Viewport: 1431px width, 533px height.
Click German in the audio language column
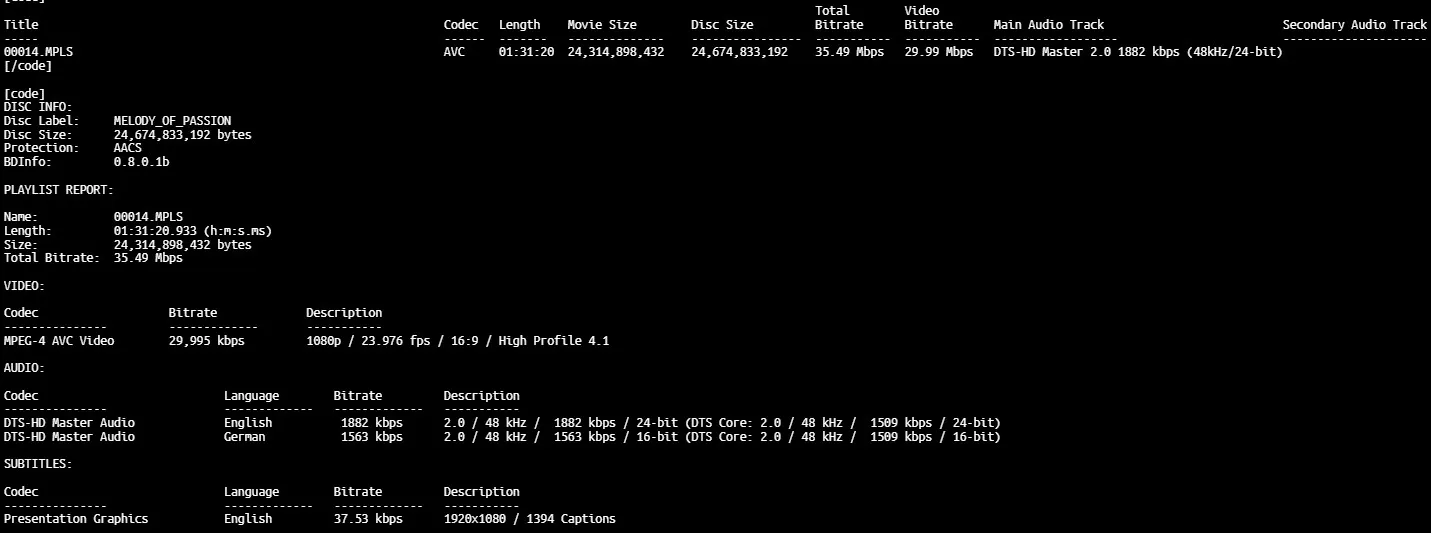click(245, 437)
